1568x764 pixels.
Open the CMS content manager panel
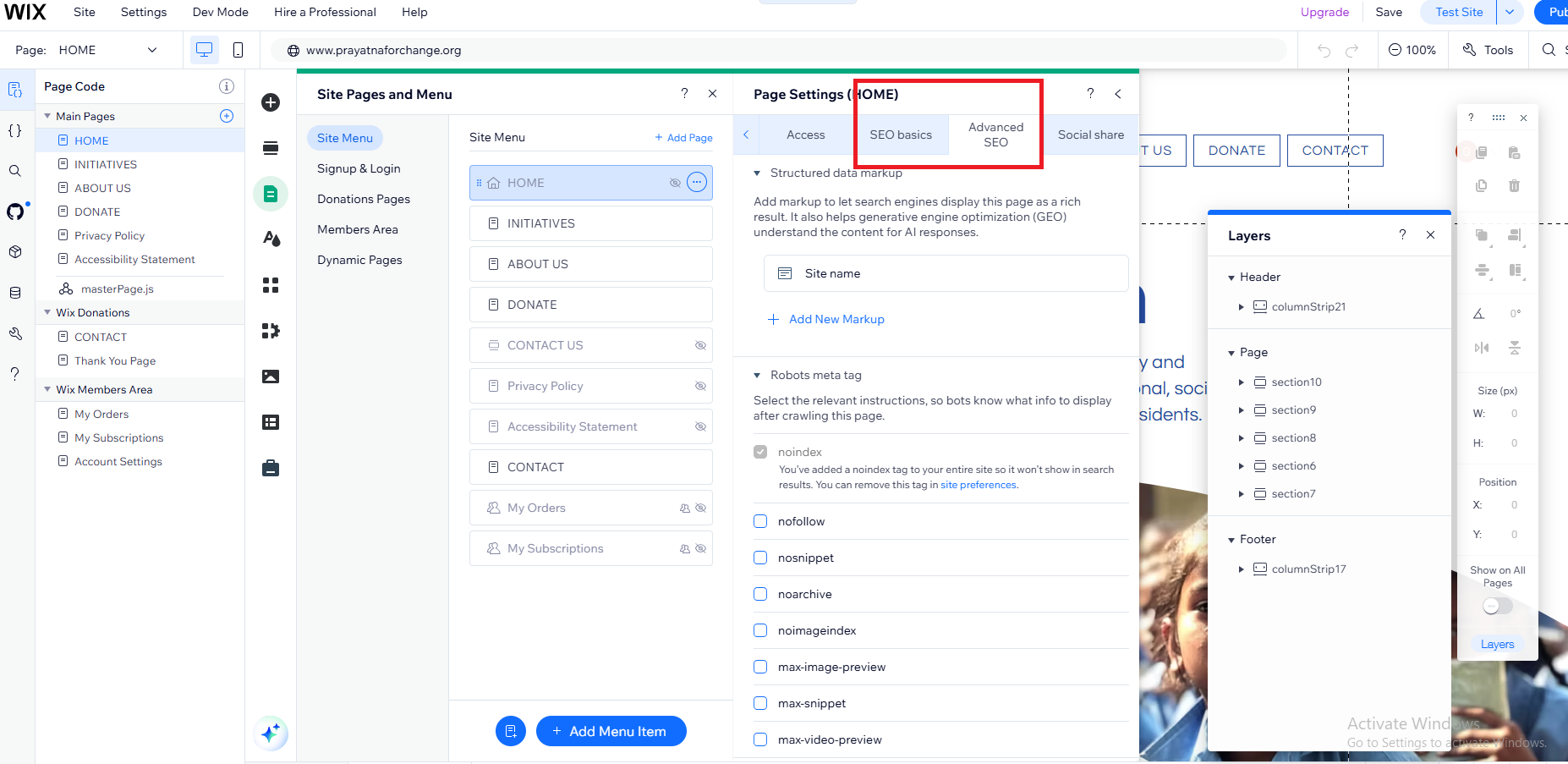coord(271,421)
